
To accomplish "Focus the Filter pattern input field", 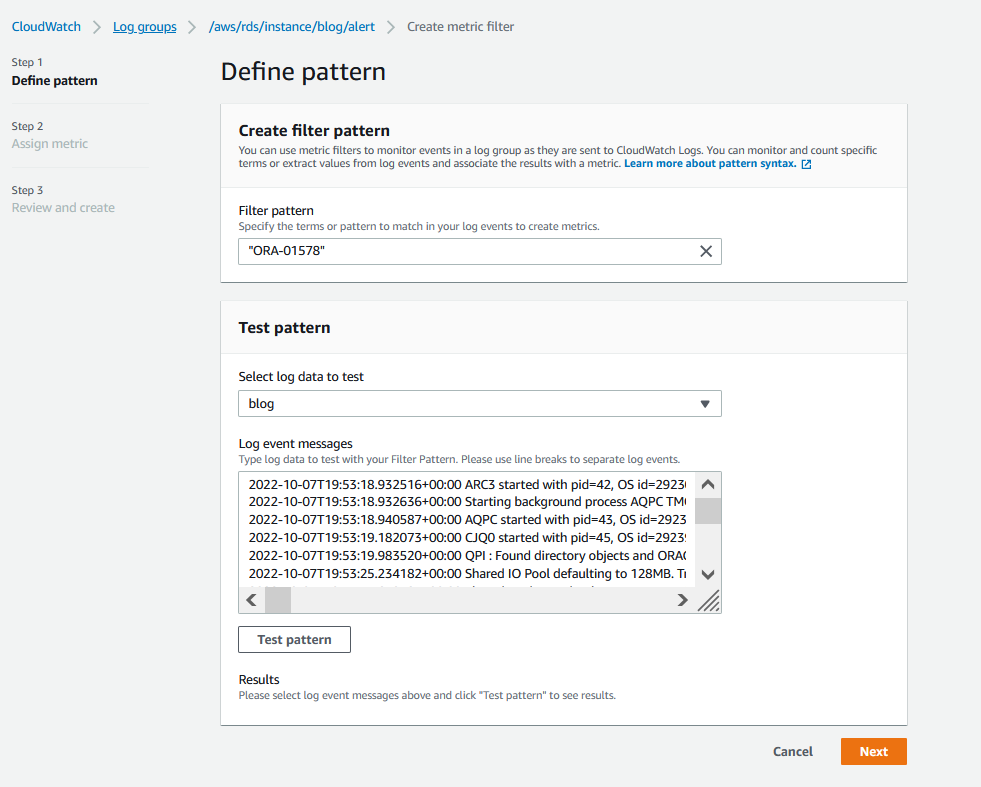I will 465,251.
